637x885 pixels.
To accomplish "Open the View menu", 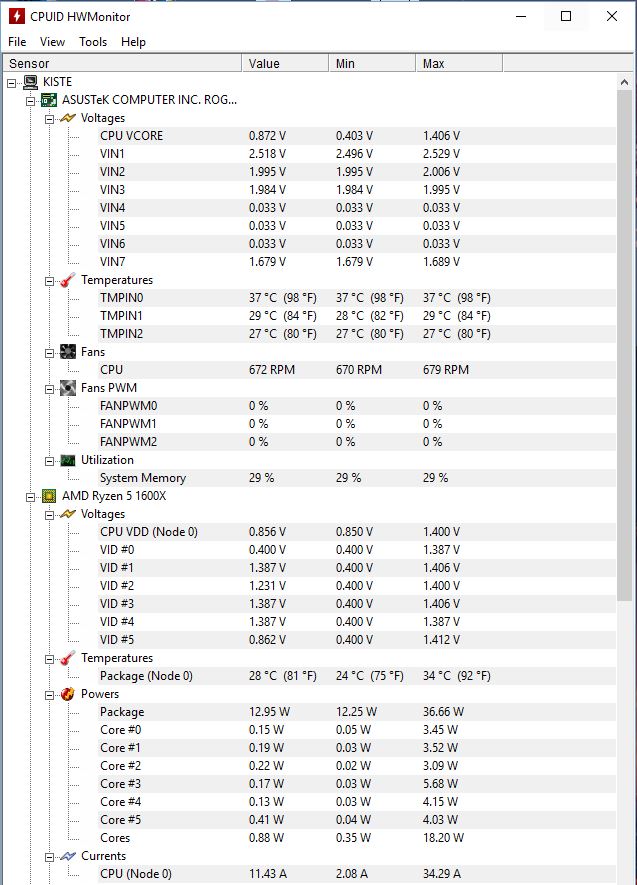I will click(52, 42).
